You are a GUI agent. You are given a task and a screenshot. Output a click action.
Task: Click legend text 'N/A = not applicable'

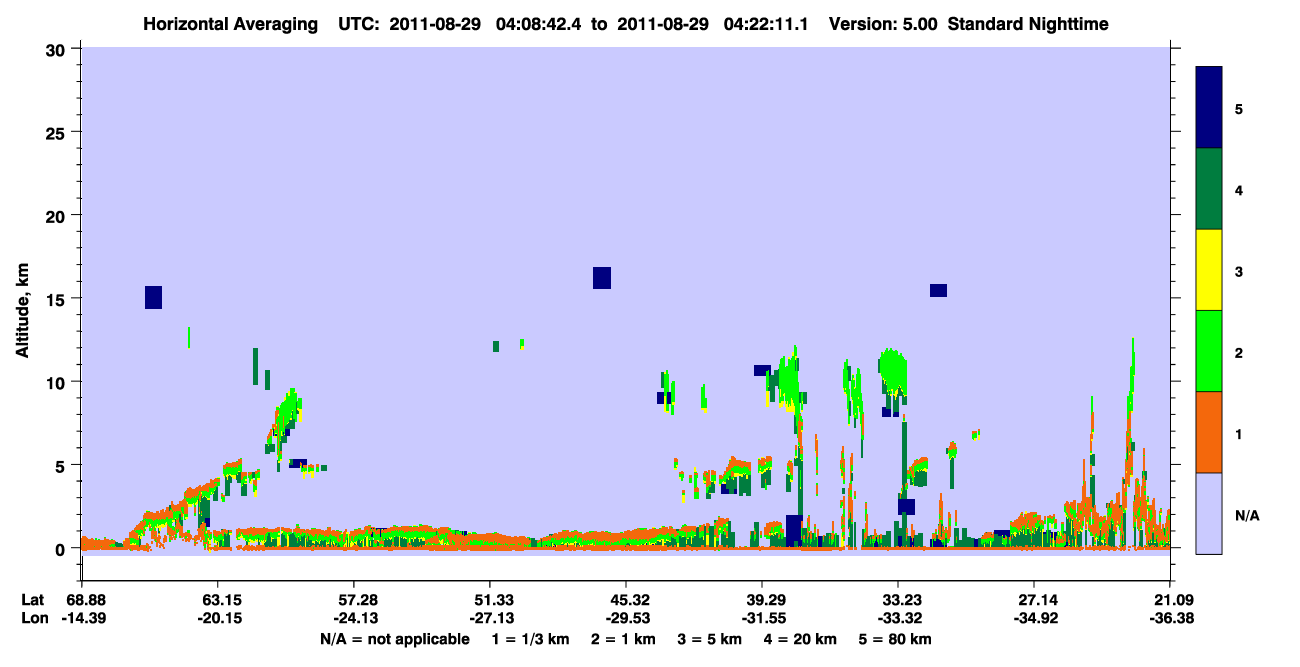click(x=395, y=639)
